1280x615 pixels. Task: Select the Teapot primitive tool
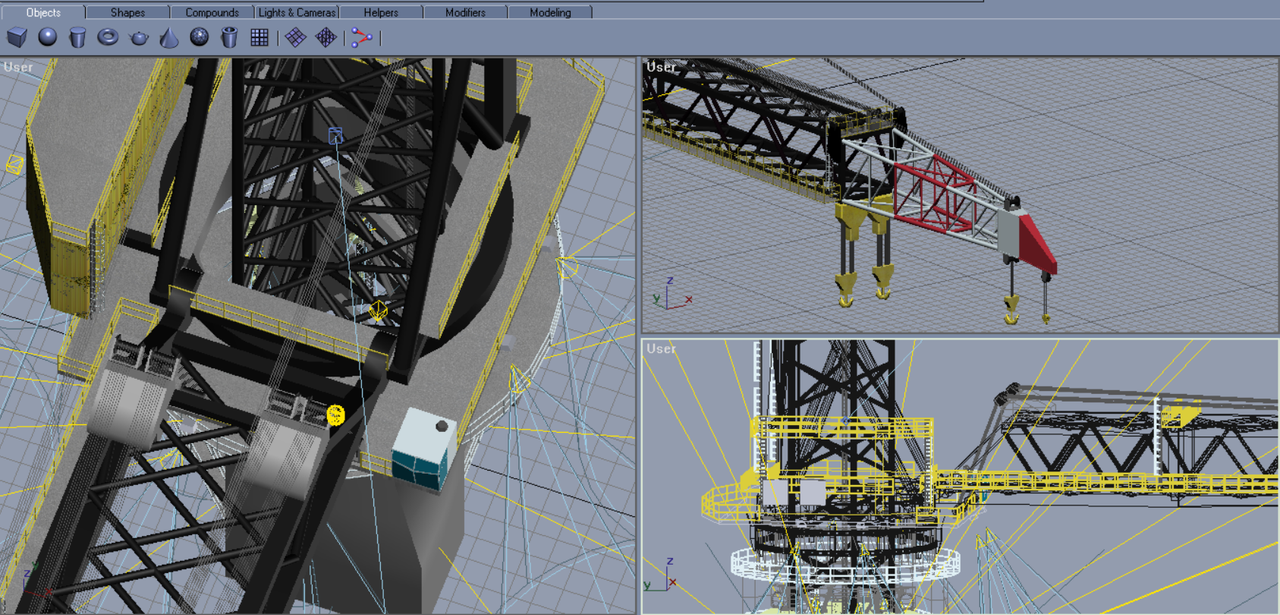point(138,38)
